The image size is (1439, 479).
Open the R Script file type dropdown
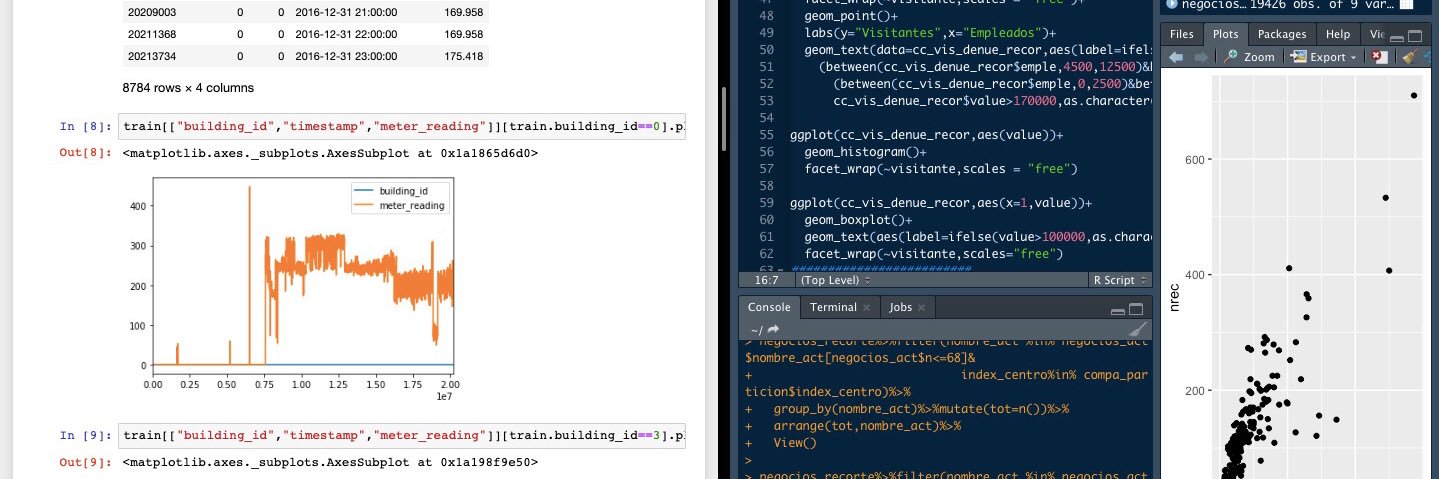1120,280
